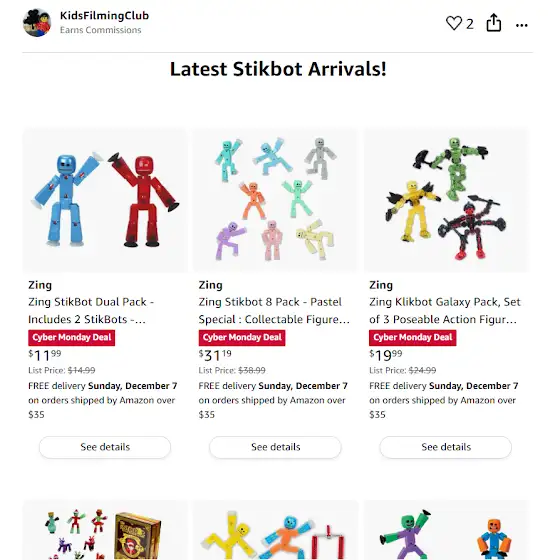Open the three-dot more options menu
Viewport: 560px width, 560px height.
click(522, 25)
